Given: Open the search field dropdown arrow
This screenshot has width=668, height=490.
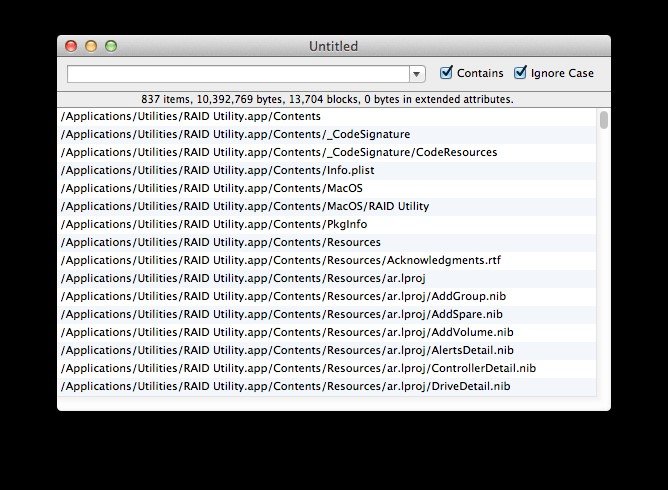Looking at the screenshot, I should 417,74.
